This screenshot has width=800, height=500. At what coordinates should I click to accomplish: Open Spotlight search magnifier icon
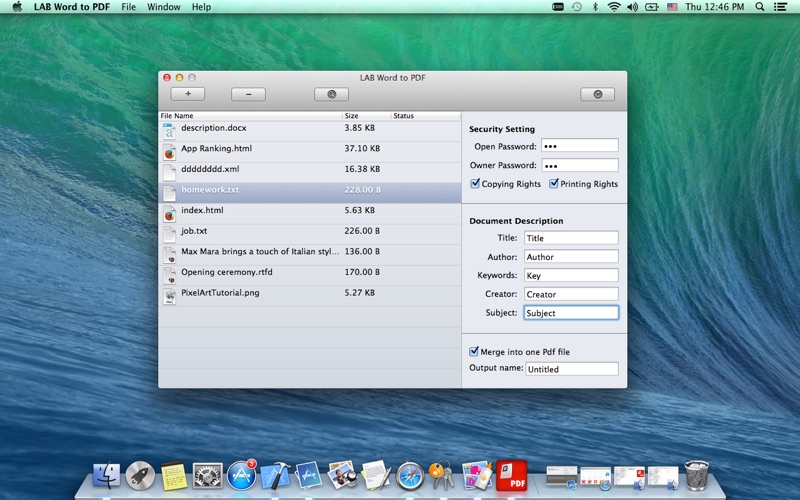click(x=760, y=7)
